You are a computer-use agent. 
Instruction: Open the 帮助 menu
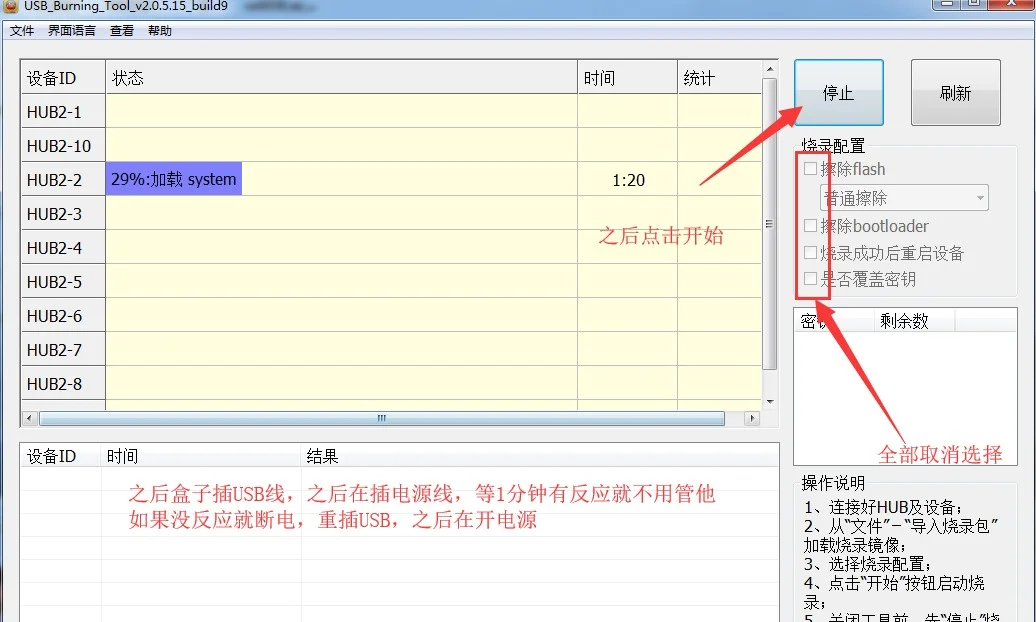pos(160,31)
